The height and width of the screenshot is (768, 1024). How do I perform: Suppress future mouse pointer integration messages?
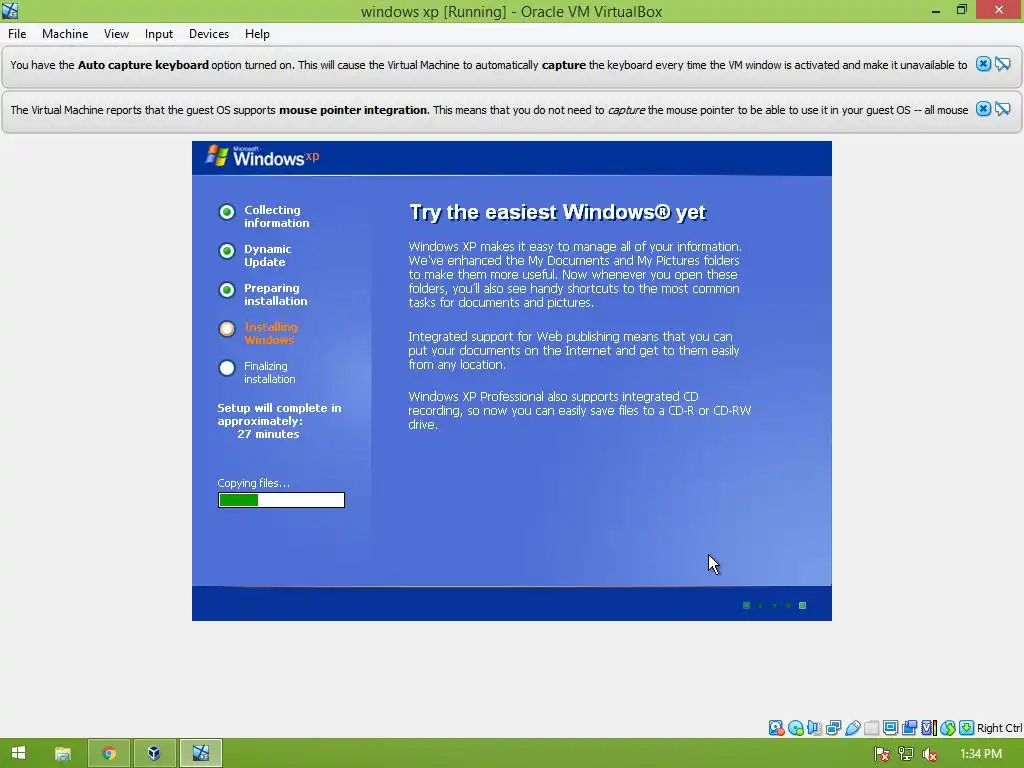click(1002, 109)
